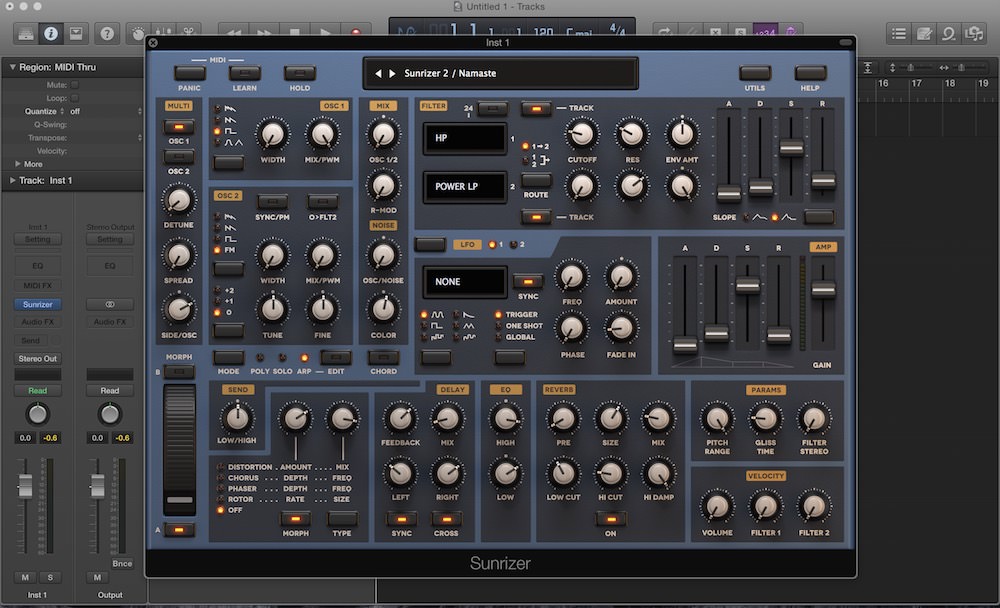Click the Inst 1 channel pan knob
Image resolution: width=1000 pixels, height=608 pixels.
(38, 415)
